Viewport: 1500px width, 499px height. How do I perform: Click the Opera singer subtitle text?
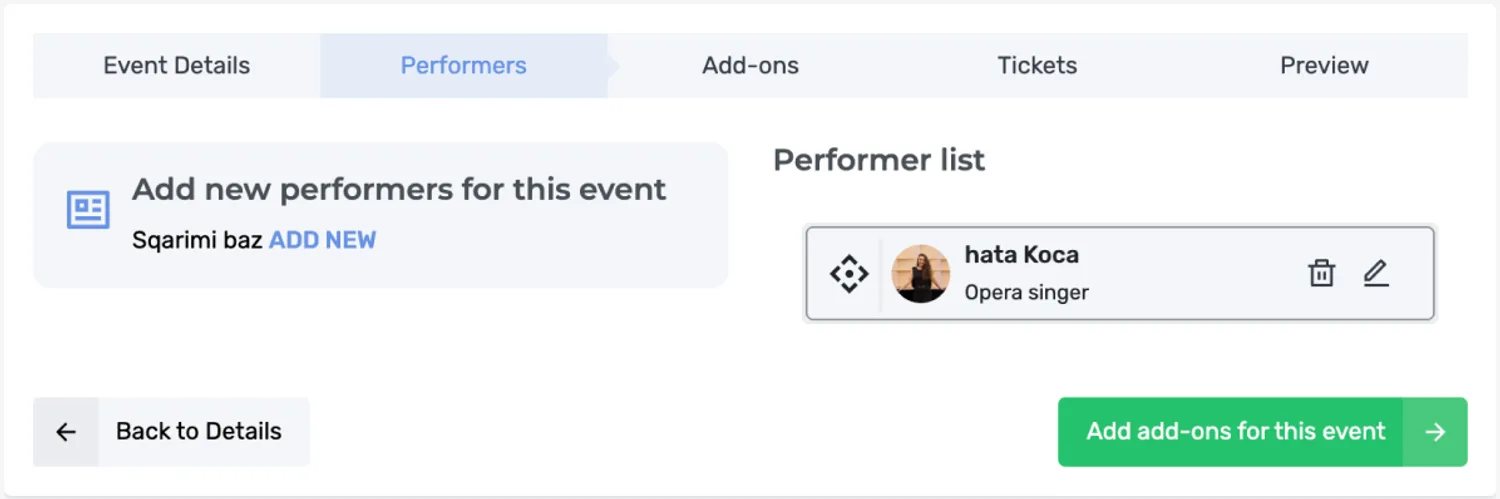pyautogui.click(x=1026, y=293)
